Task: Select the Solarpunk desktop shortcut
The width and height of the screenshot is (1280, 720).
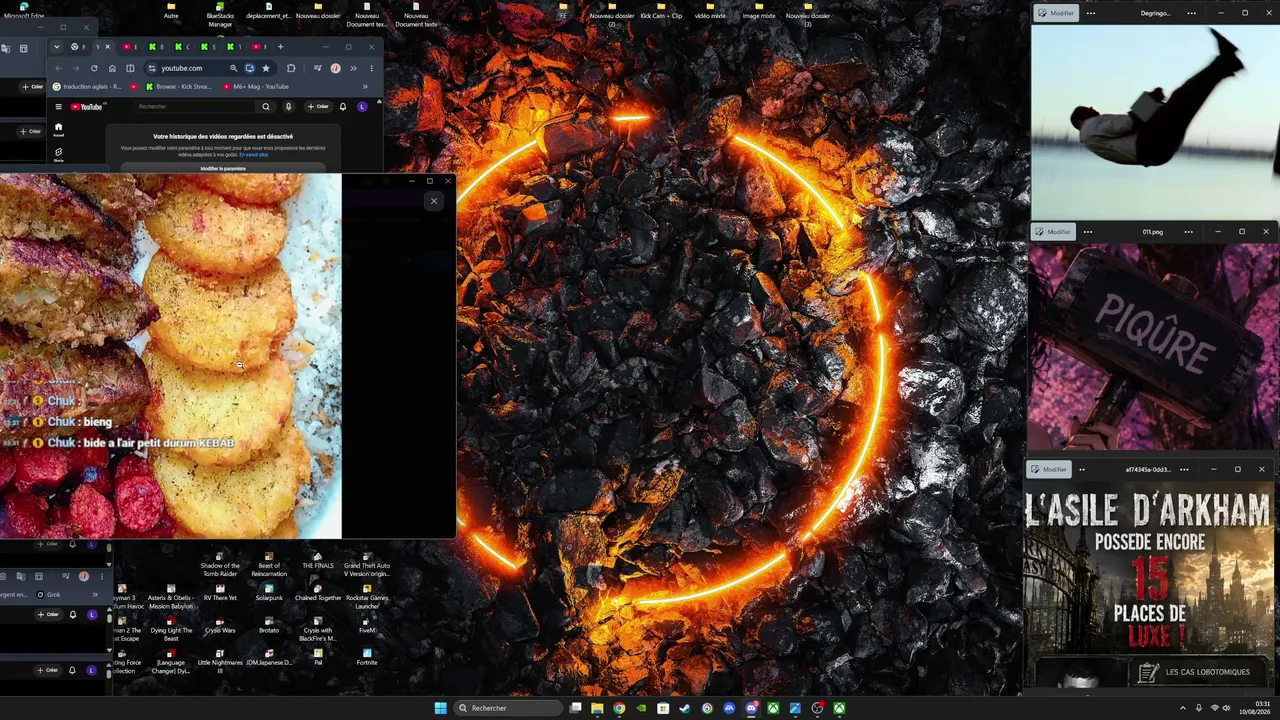Action: click(x=269, y=593)
